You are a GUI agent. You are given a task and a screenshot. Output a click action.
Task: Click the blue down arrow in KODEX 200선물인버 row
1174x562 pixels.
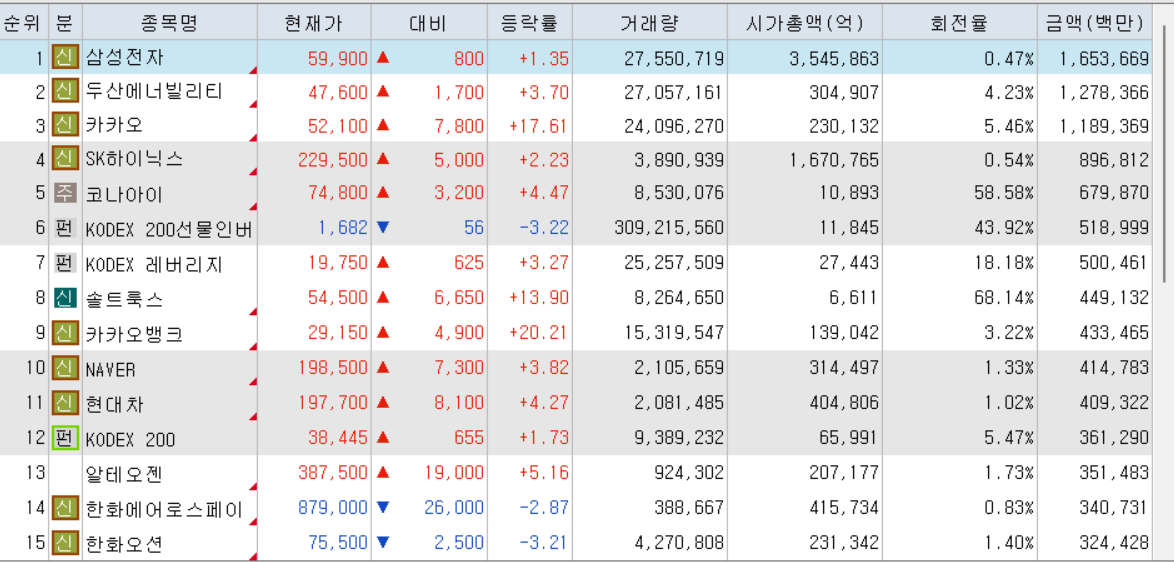pyautogui.click(x=383, y=227)
